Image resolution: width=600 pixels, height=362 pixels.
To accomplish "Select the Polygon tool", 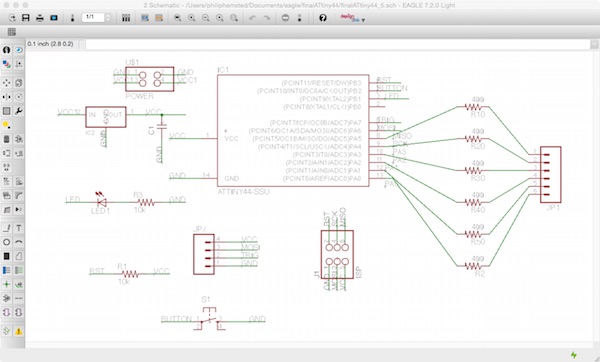I will (19, 256).
